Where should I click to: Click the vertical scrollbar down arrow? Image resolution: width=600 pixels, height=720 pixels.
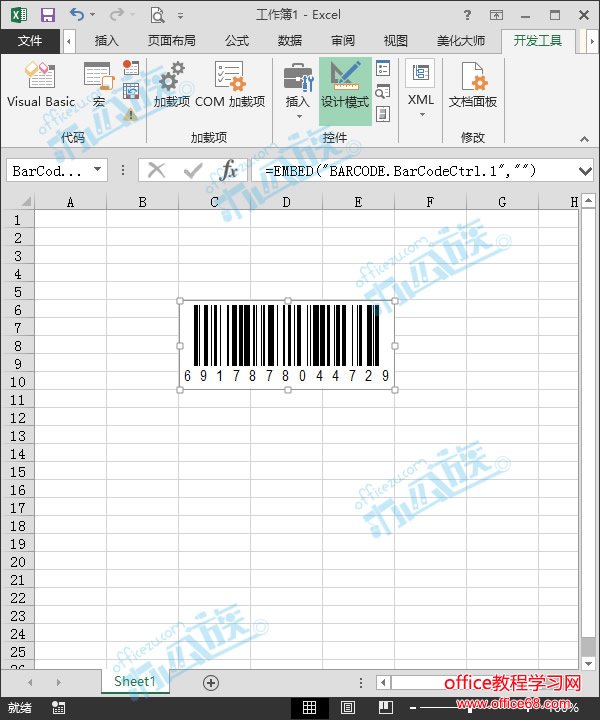point(589,664)
